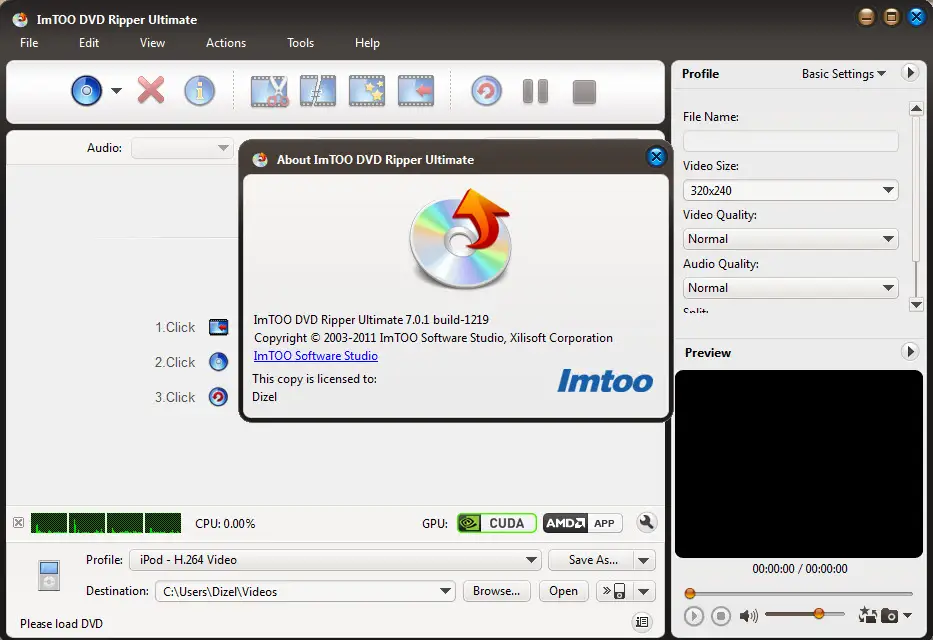Open the Profile dropdown showing iPod H.264 Video
Screen dimensions: 933x640
[335, 560]
